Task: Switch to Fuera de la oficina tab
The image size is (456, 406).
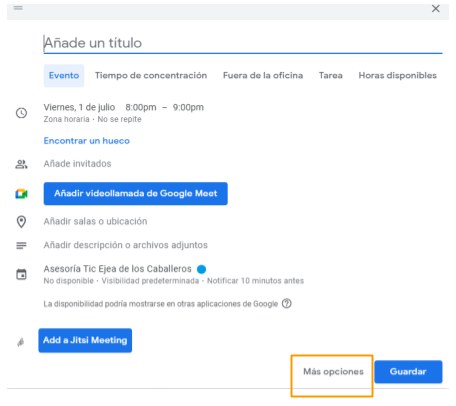Action: point(263,76)
